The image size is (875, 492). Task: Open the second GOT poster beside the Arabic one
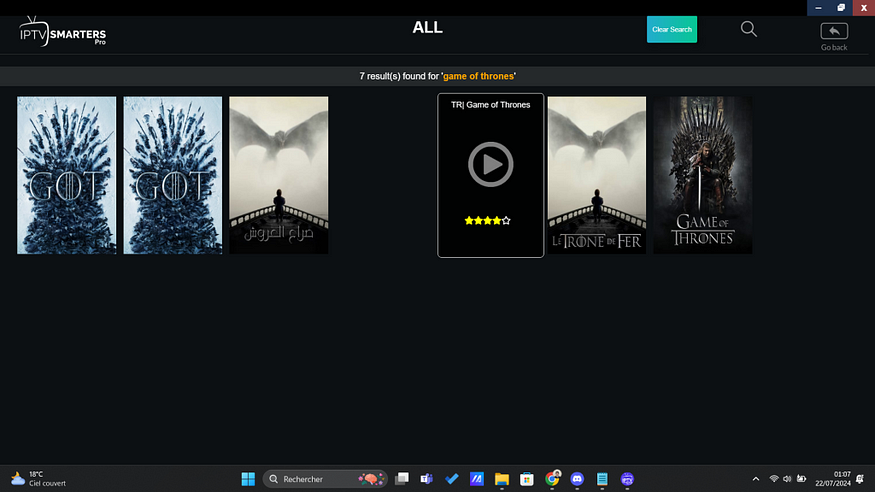(x=172, y=175)
